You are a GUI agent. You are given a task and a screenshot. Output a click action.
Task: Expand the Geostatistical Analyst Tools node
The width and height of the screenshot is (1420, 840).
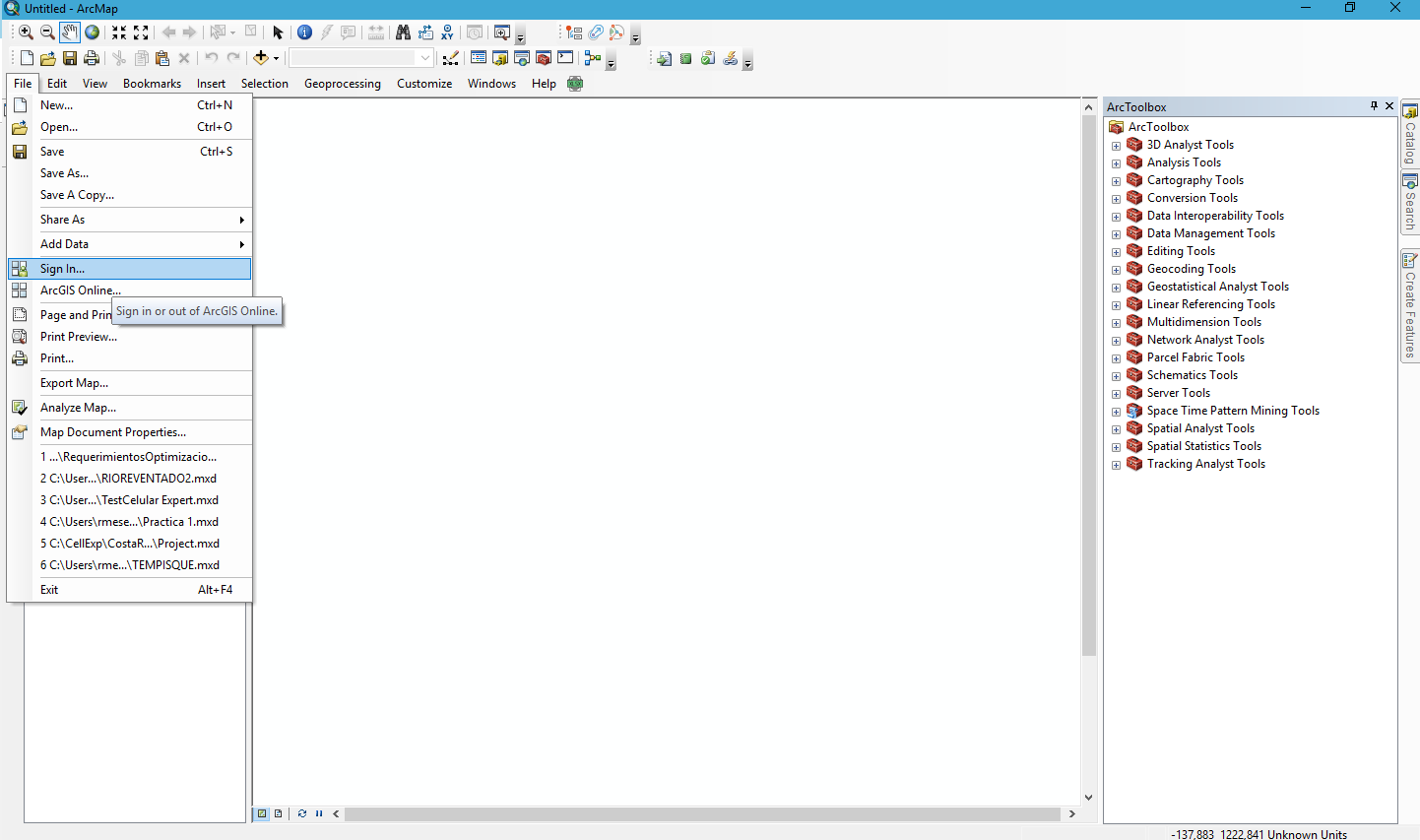click(1117, 288)
